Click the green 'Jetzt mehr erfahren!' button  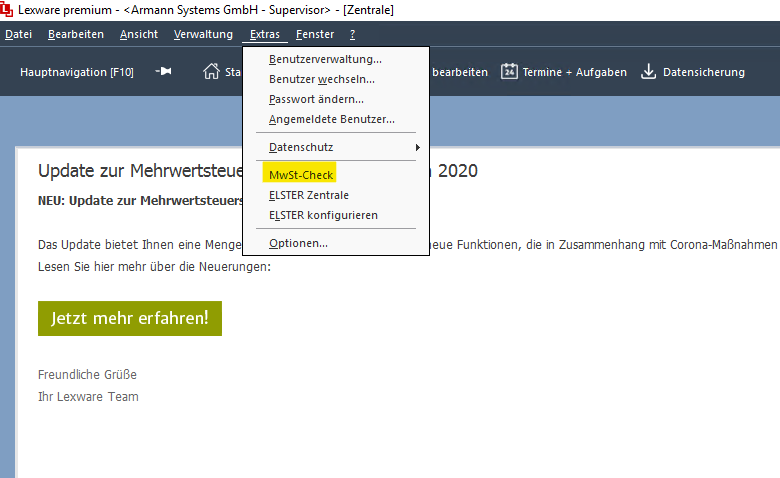(130, 318)
